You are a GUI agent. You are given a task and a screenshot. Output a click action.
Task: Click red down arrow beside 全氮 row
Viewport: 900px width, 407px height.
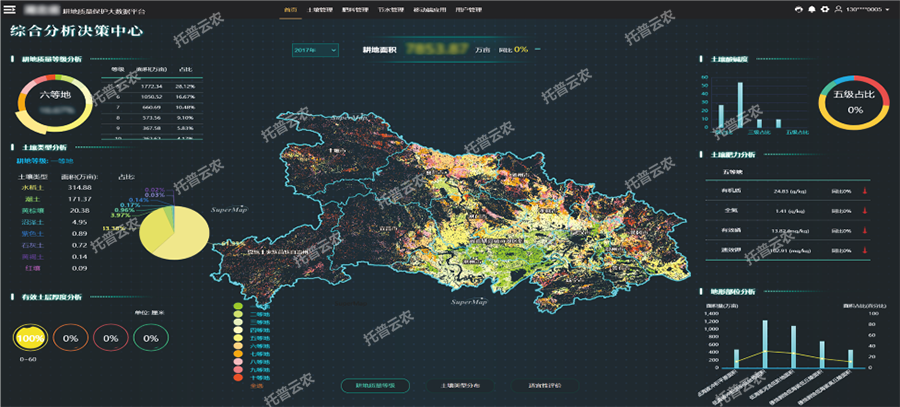[x=863, y=212]
